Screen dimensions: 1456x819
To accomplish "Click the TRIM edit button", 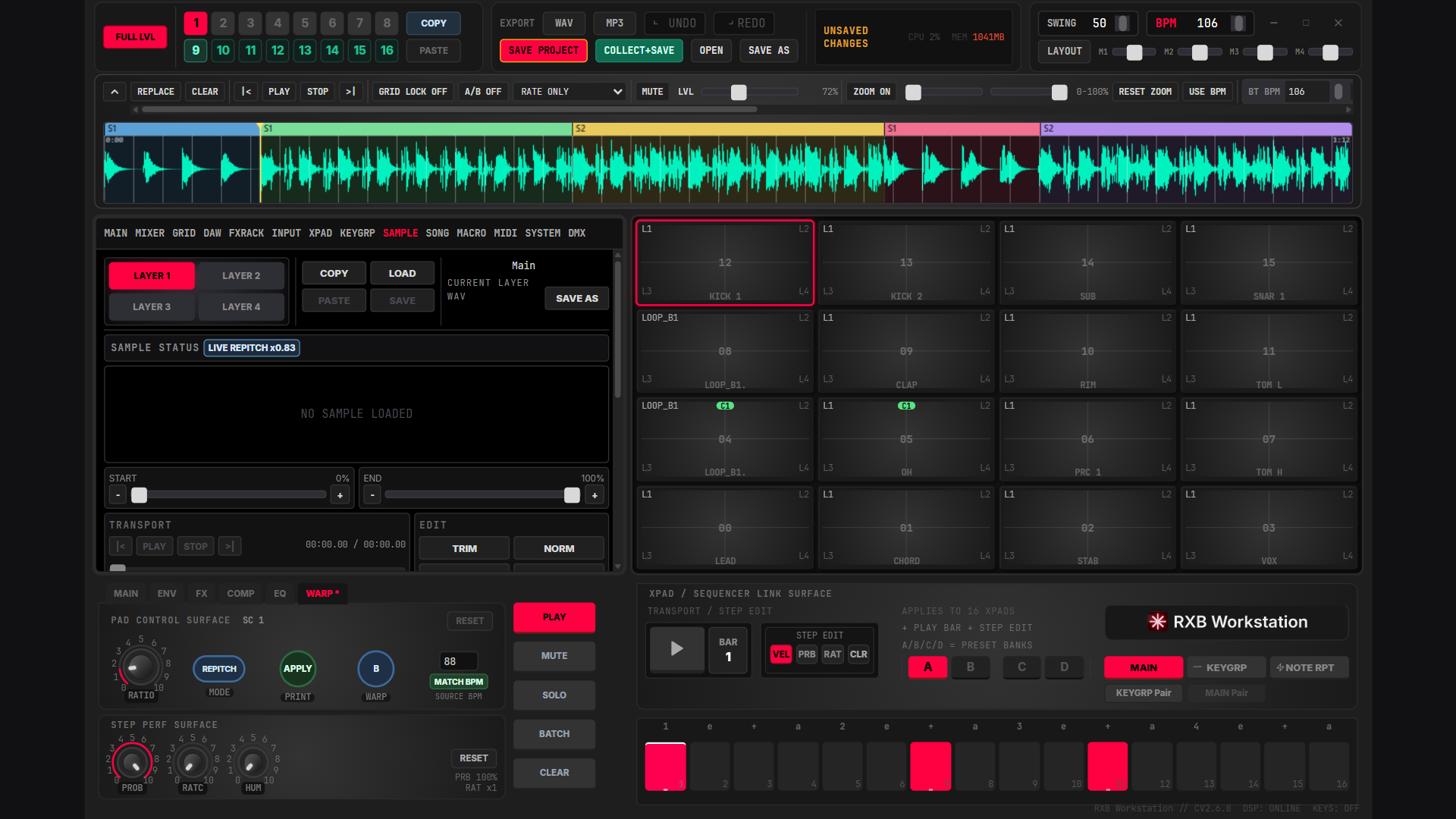I will pyautogui.click(x=464, y=548).
